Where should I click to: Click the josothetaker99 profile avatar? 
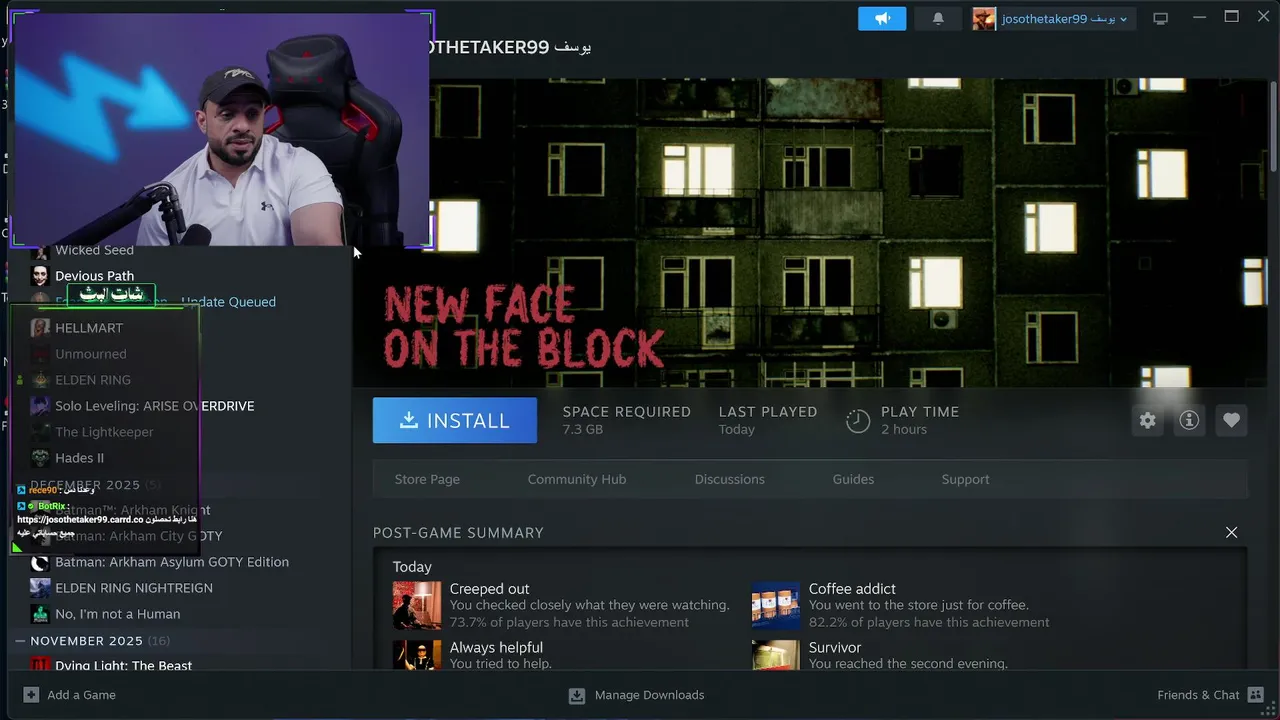[x=984, y=19]
